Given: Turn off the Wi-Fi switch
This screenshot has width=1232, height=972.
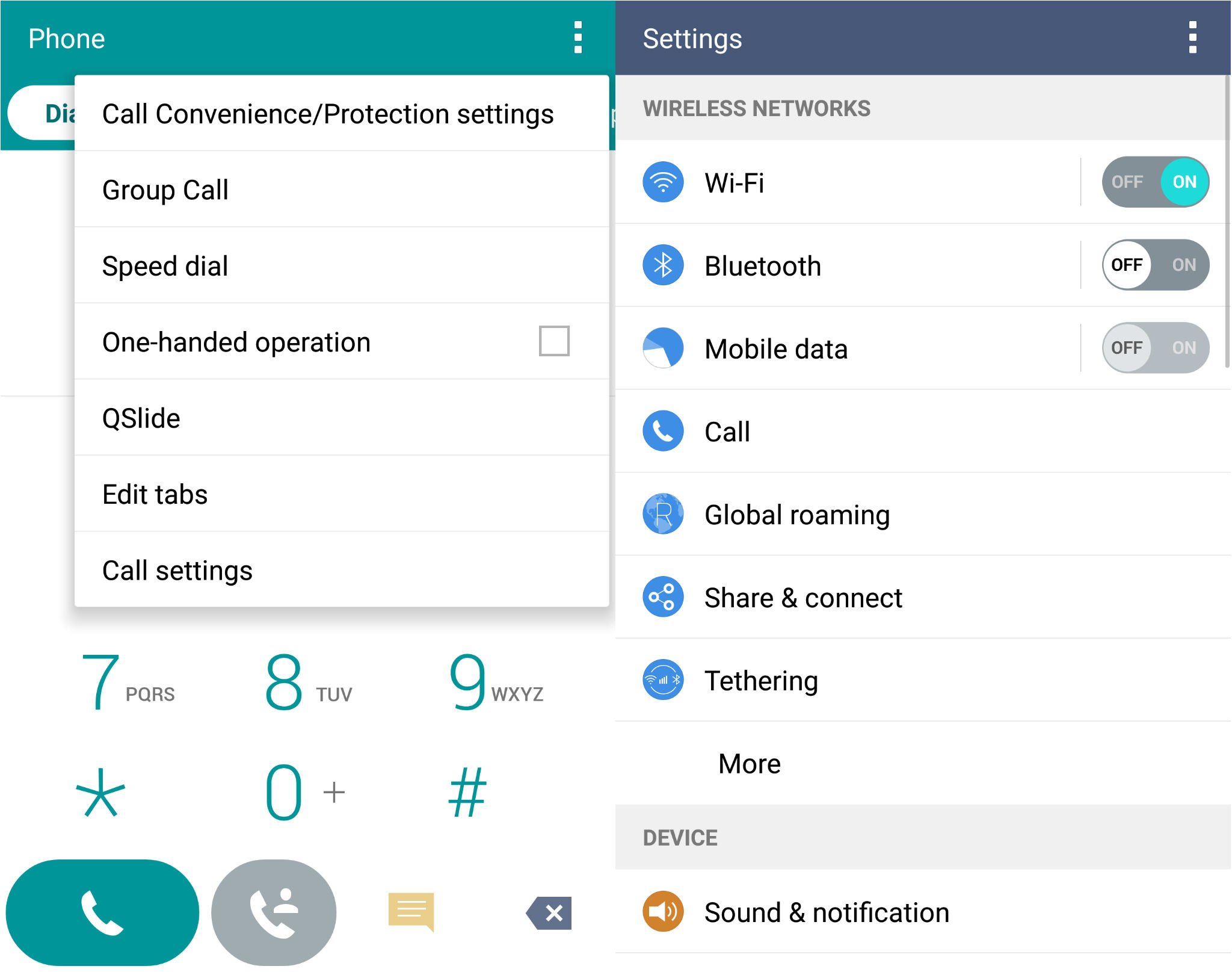Looking at the screenshot, I should 1155,182.
